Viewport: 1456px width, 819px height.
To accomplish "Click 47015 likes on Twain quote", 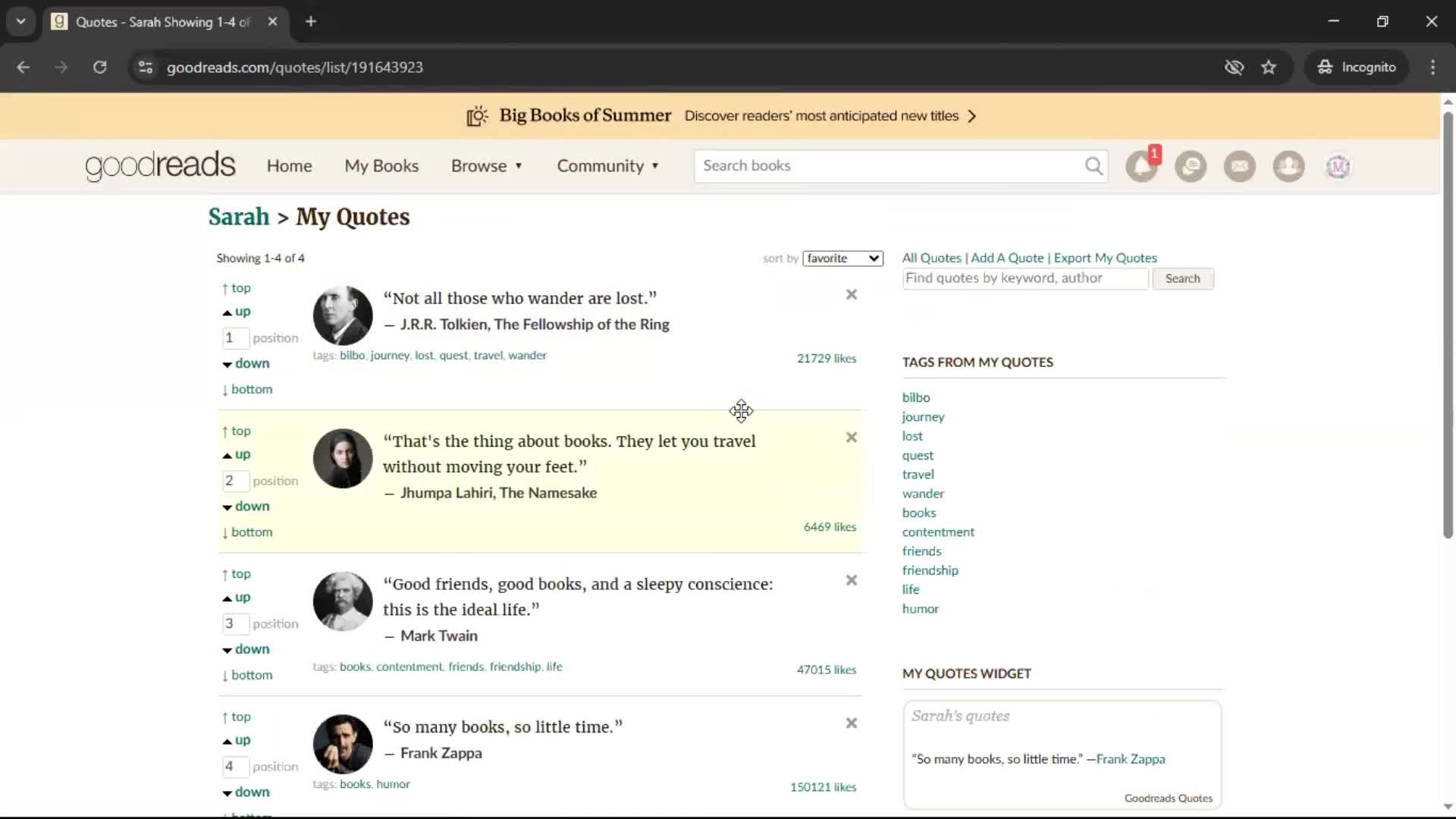I will 826,670.
